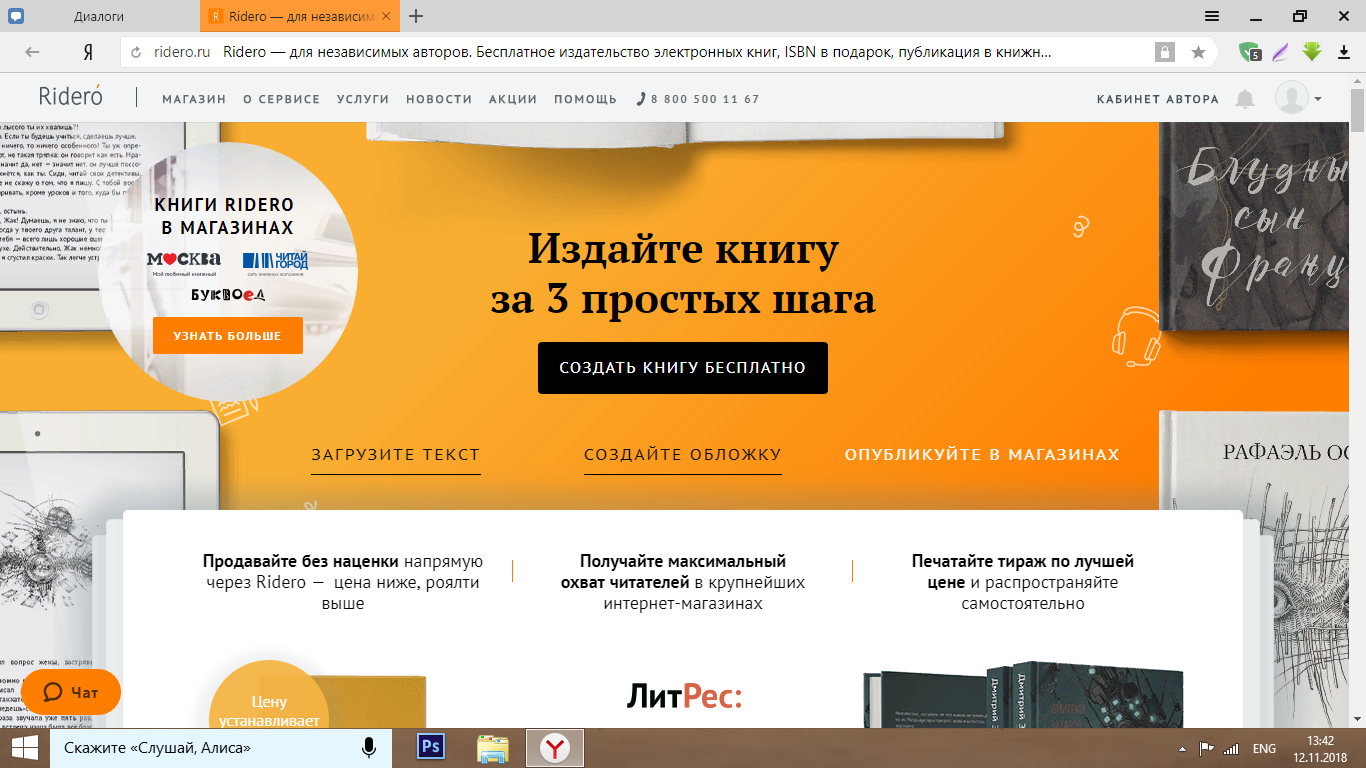Open the browser hamburger menu
The image size is (1366, 768).
click(x=1211, y=16)
